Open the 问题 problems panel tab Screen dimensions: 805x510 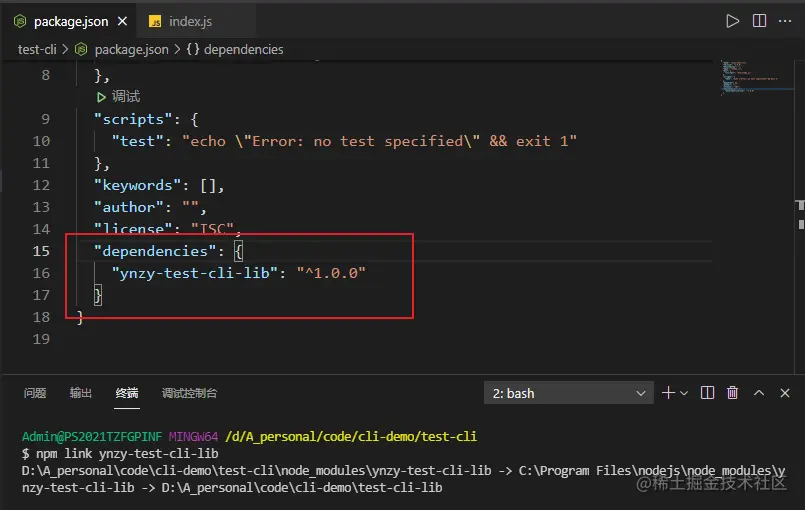[x=35, y=393]
